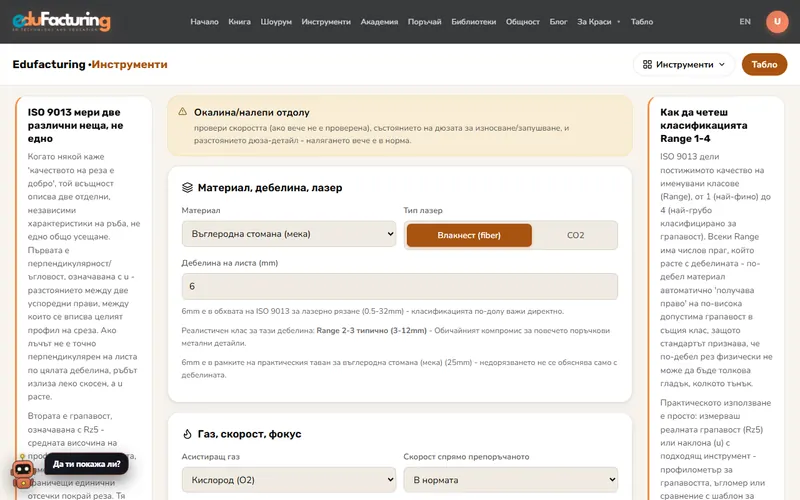Image resolution: width=800 pixels, height=500 pixels.
Task: Click the Да ти покажа ли? chat bubble
Action: tap(87, 464)
